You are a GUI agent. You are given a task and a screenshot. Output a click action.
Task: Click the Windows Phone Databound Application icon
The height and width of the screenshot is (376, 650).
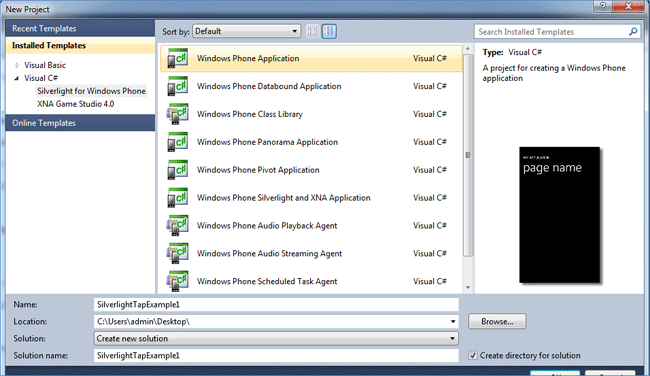click(x=177, y=86)
